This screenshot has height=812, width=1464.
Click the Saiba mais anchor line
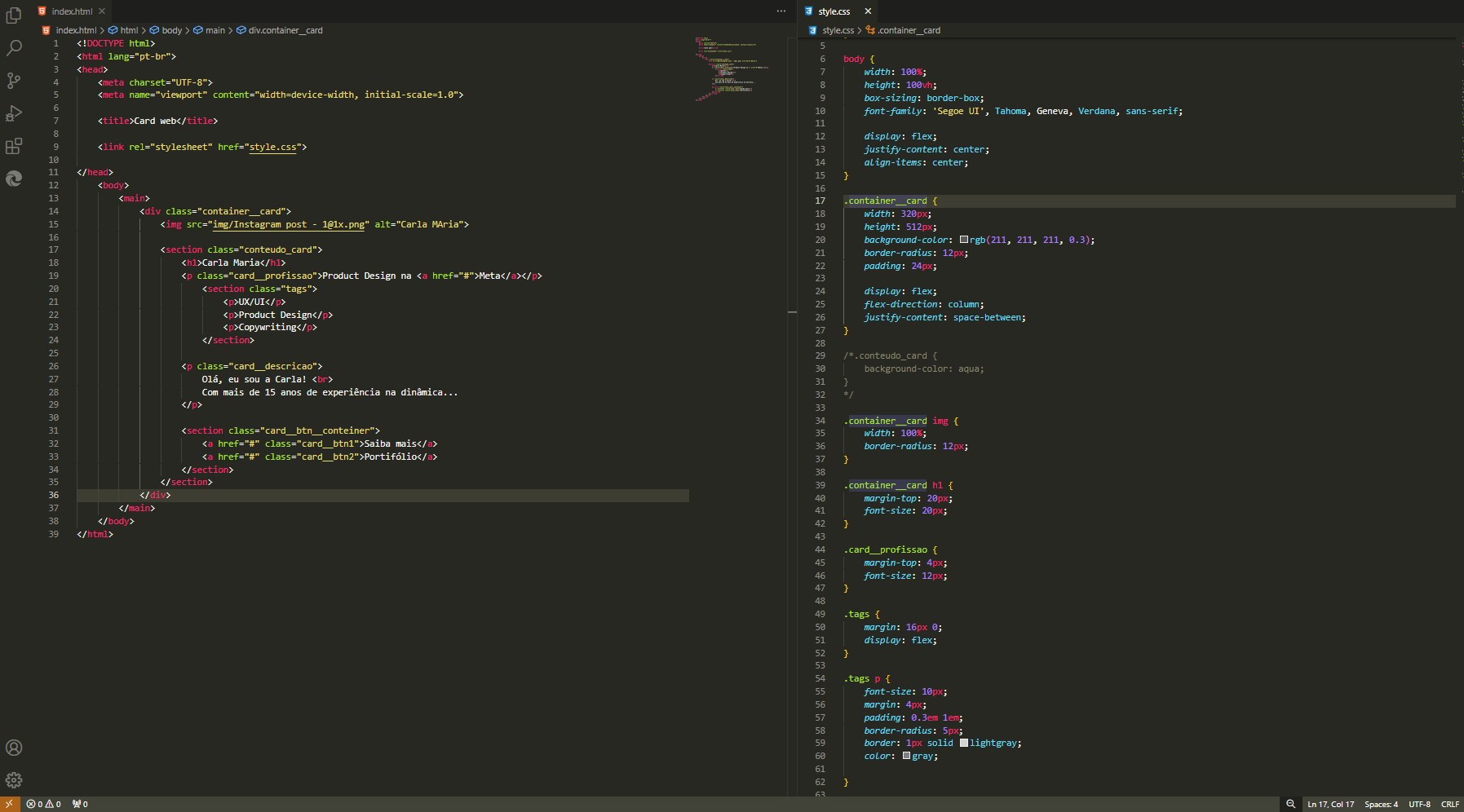320,444
